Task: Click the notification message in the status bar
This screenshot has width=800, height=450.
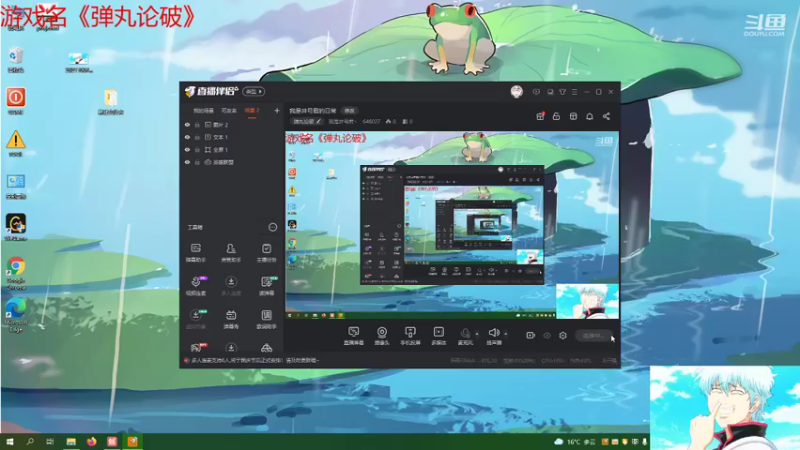Action: point(255,360)
